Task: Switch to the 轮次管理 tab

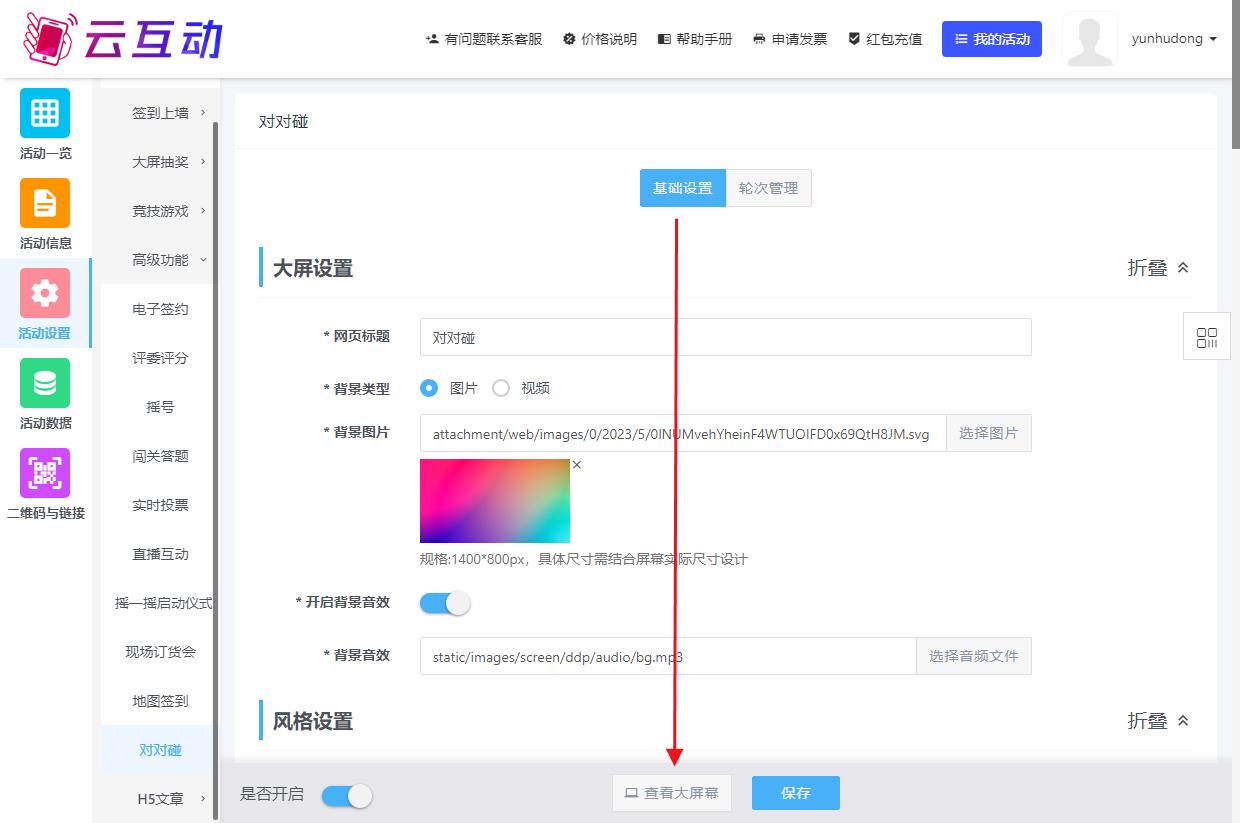Action: (x=768, y=188)
